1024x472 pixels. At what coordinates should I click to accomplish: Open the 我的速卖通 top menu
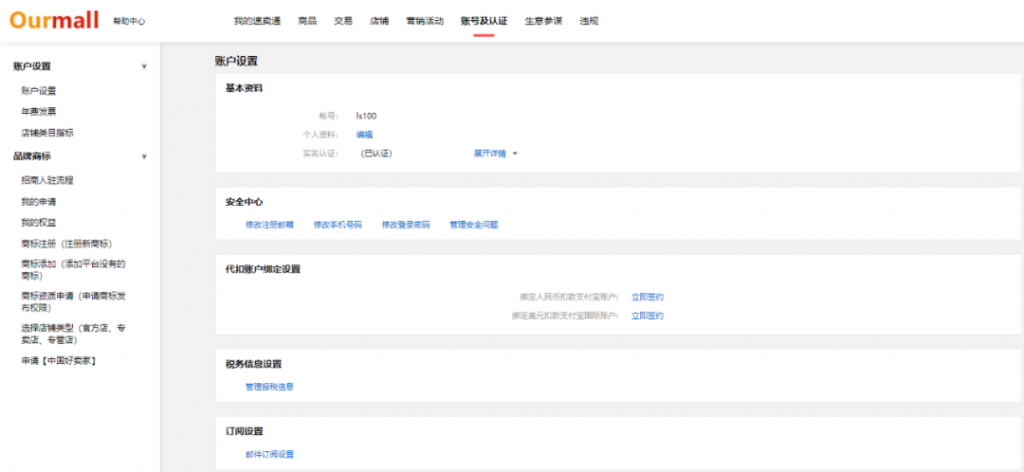click(259, 21)
